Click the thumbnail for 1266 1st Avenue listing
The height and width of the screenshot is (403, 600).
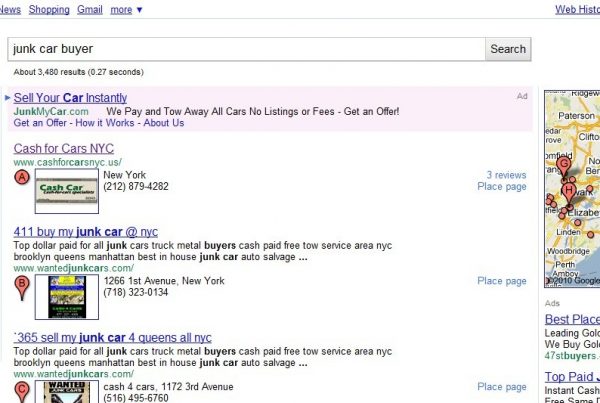click(67, 297)
